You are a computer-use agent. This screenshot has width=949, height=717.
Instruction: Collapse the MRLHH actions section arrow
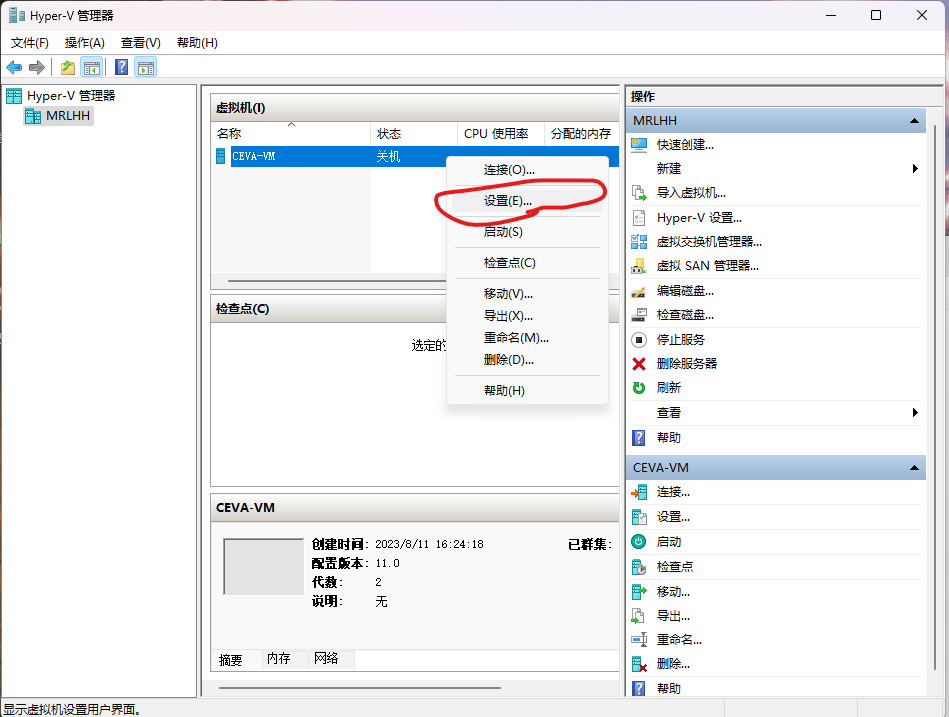[x=915, y=121]
